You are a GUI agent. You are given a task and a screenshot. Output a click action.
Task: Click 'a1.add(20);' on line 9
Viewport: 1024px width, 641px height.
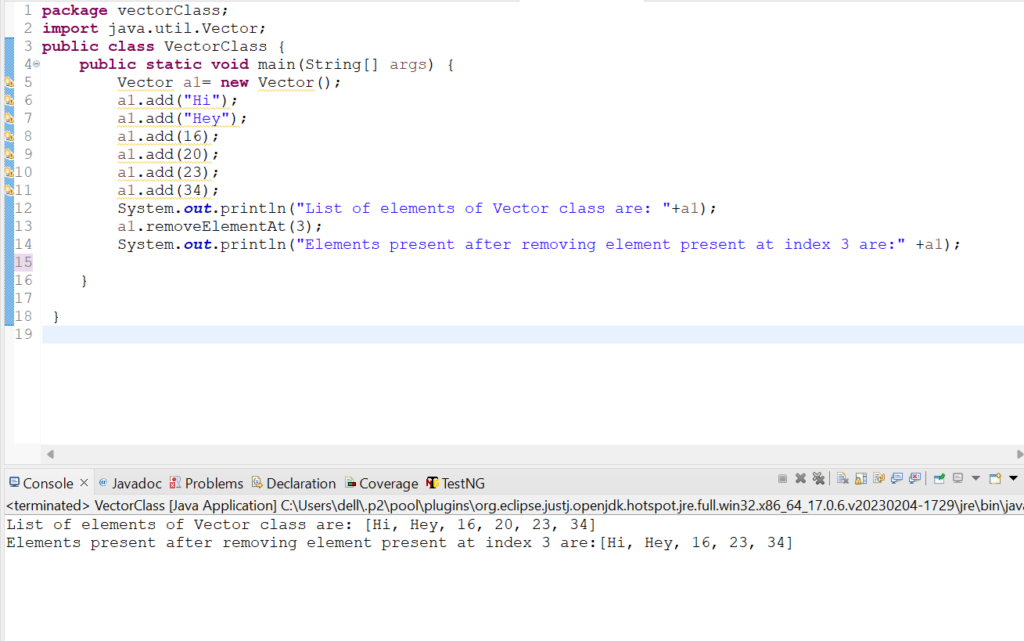(168, 154)
